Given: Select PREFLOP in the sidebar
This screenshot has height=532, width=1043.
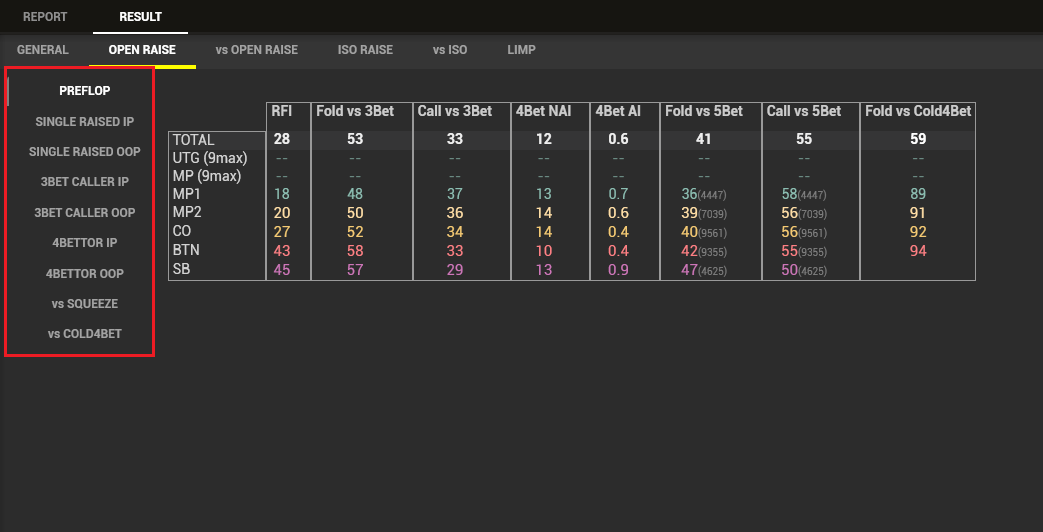Looking at the screenshot, I should (x=84, y=91).
